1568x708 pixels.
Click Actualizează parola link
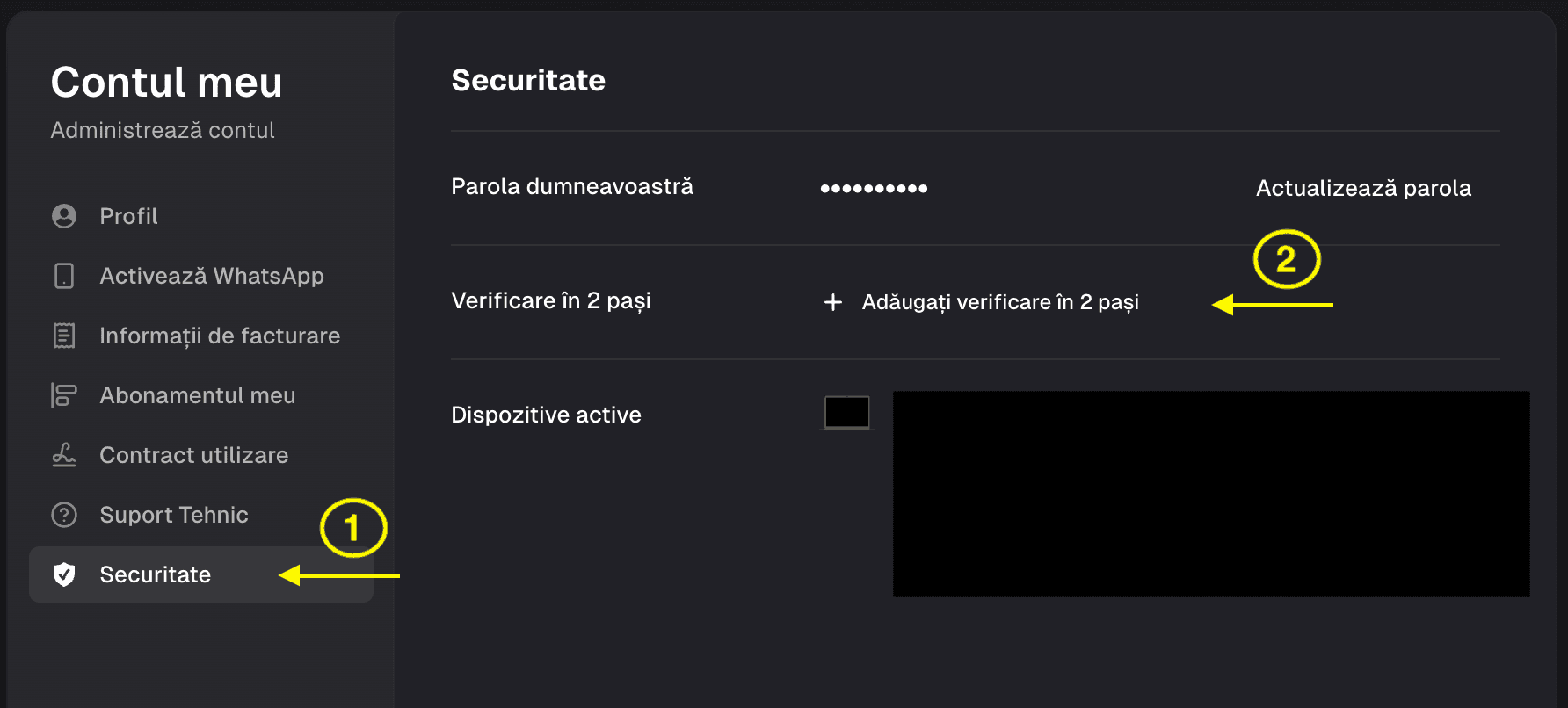(x=1363, y=188)
